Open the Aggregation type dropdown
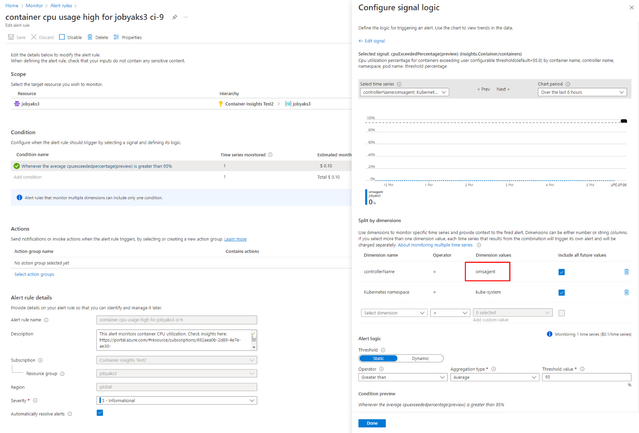The image size is (639, 433). coord(495,378)
